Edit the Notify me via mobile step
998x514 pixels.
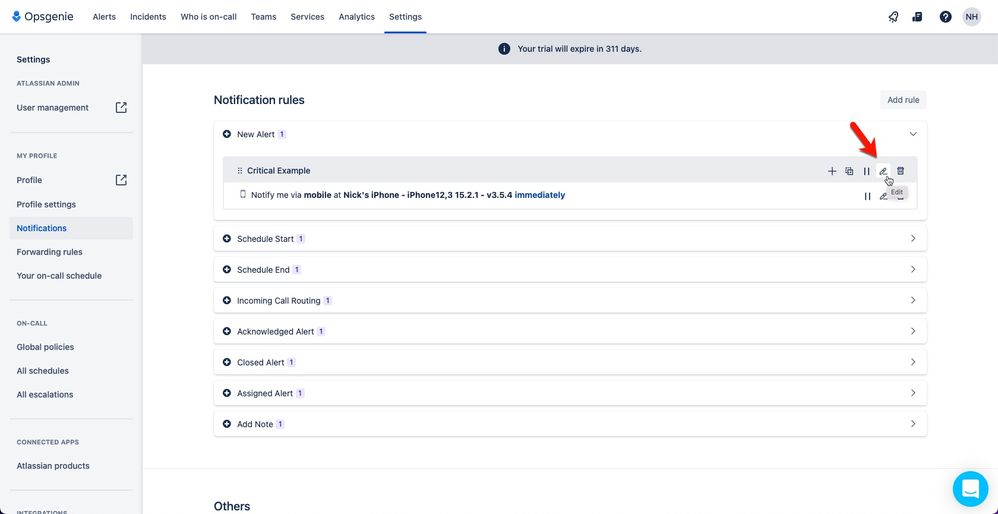tap(883, 196)
